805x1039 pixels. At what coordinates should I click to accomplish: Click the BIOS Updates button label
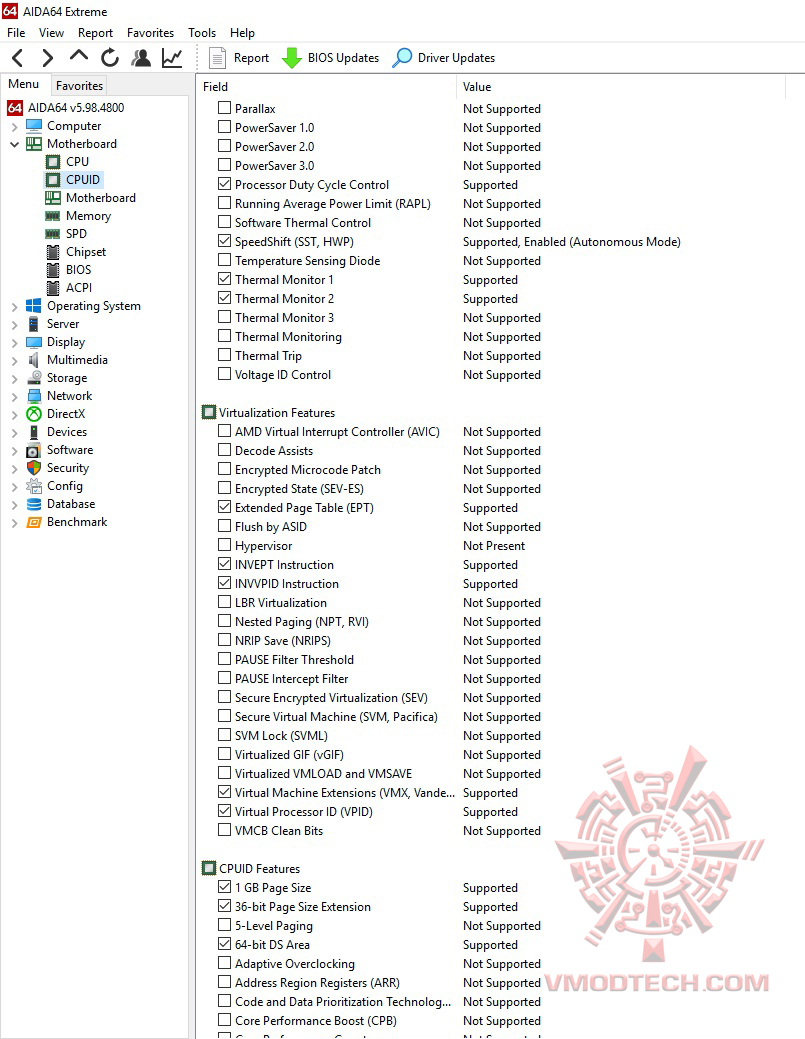[343, 58]
